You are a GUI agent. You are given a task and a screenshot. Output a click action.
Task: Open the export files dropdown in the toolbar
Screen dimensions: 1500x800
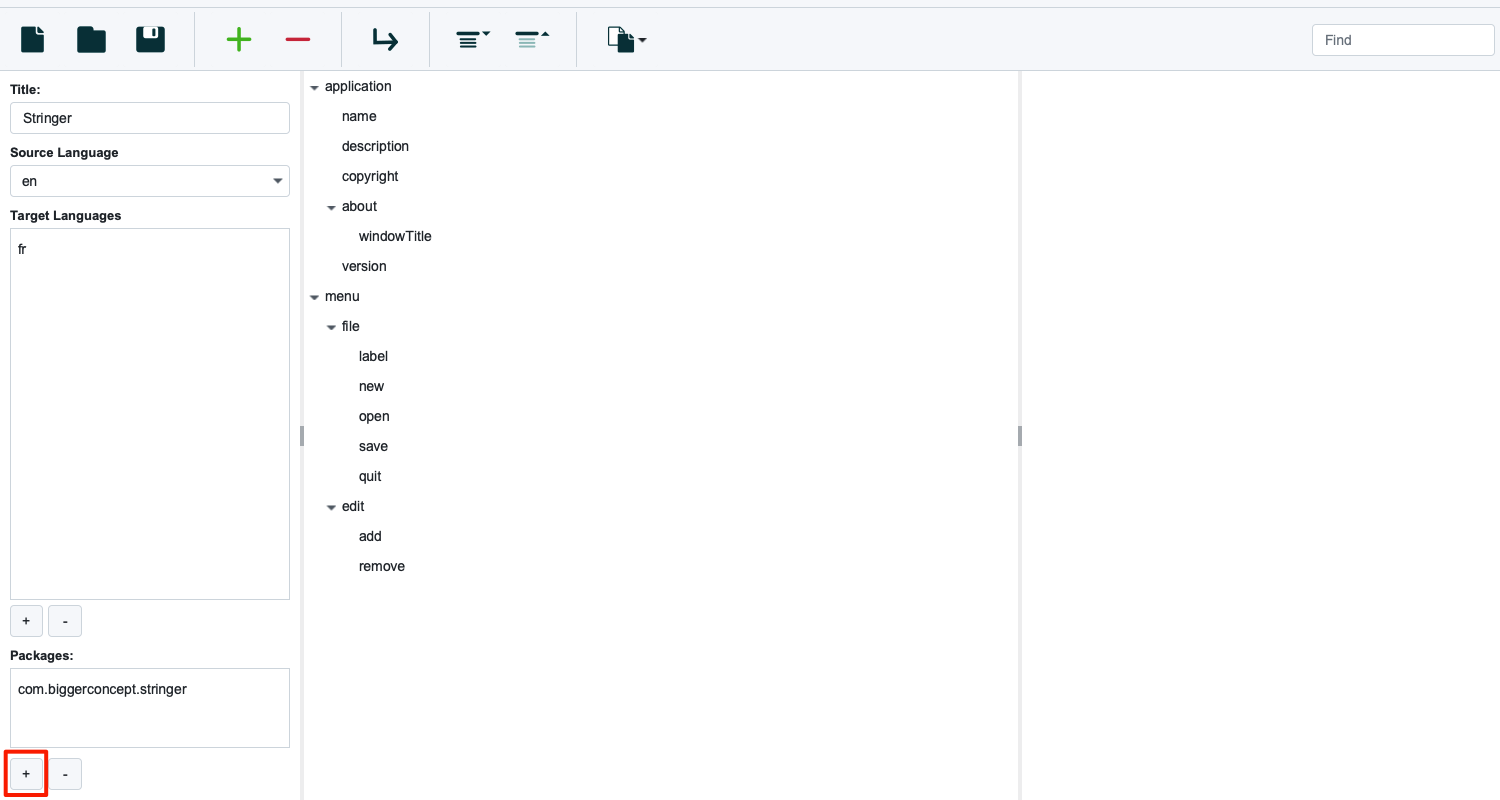coord(626,40)
